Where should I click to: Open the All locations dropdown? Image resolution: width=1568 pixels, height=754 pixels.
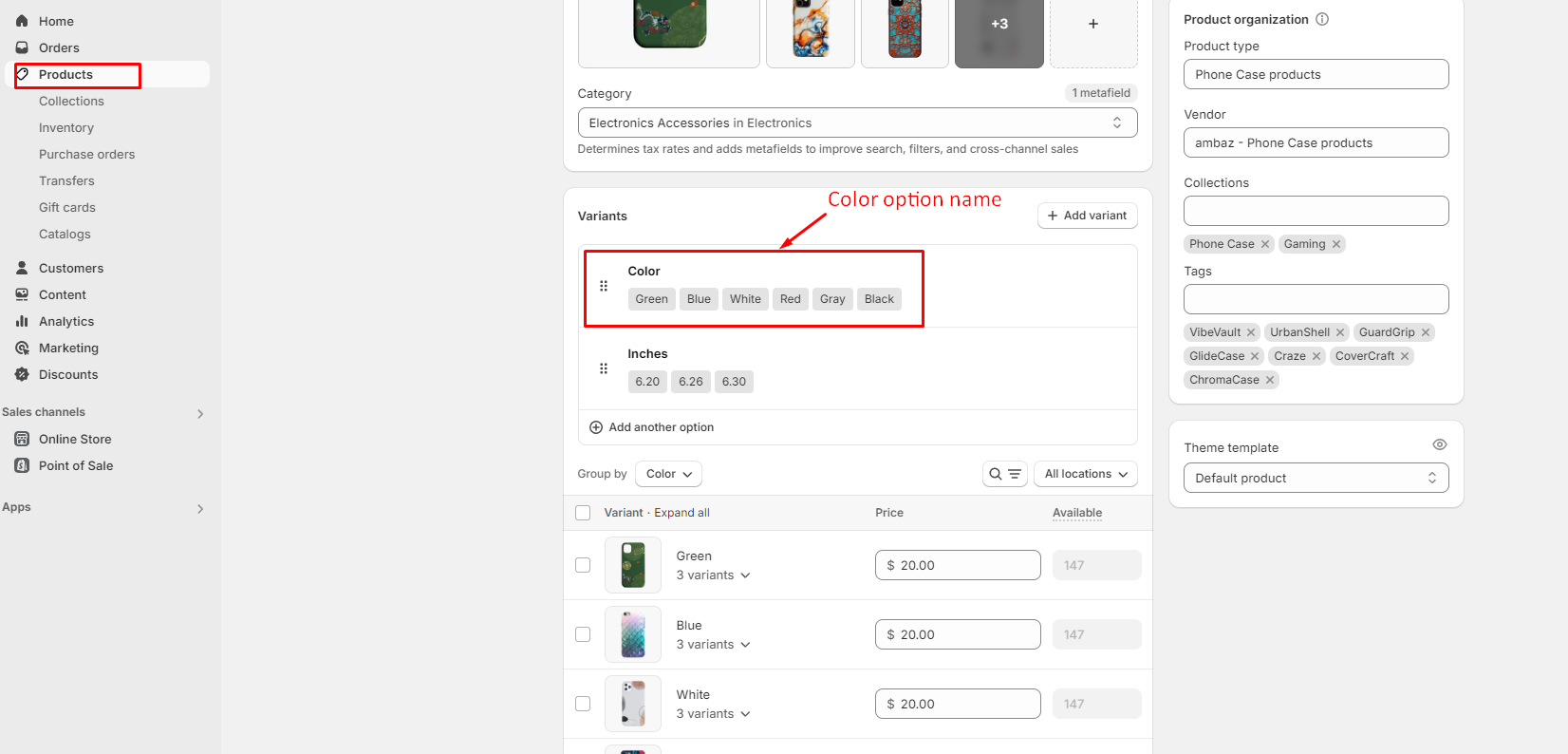point(1085,474)
